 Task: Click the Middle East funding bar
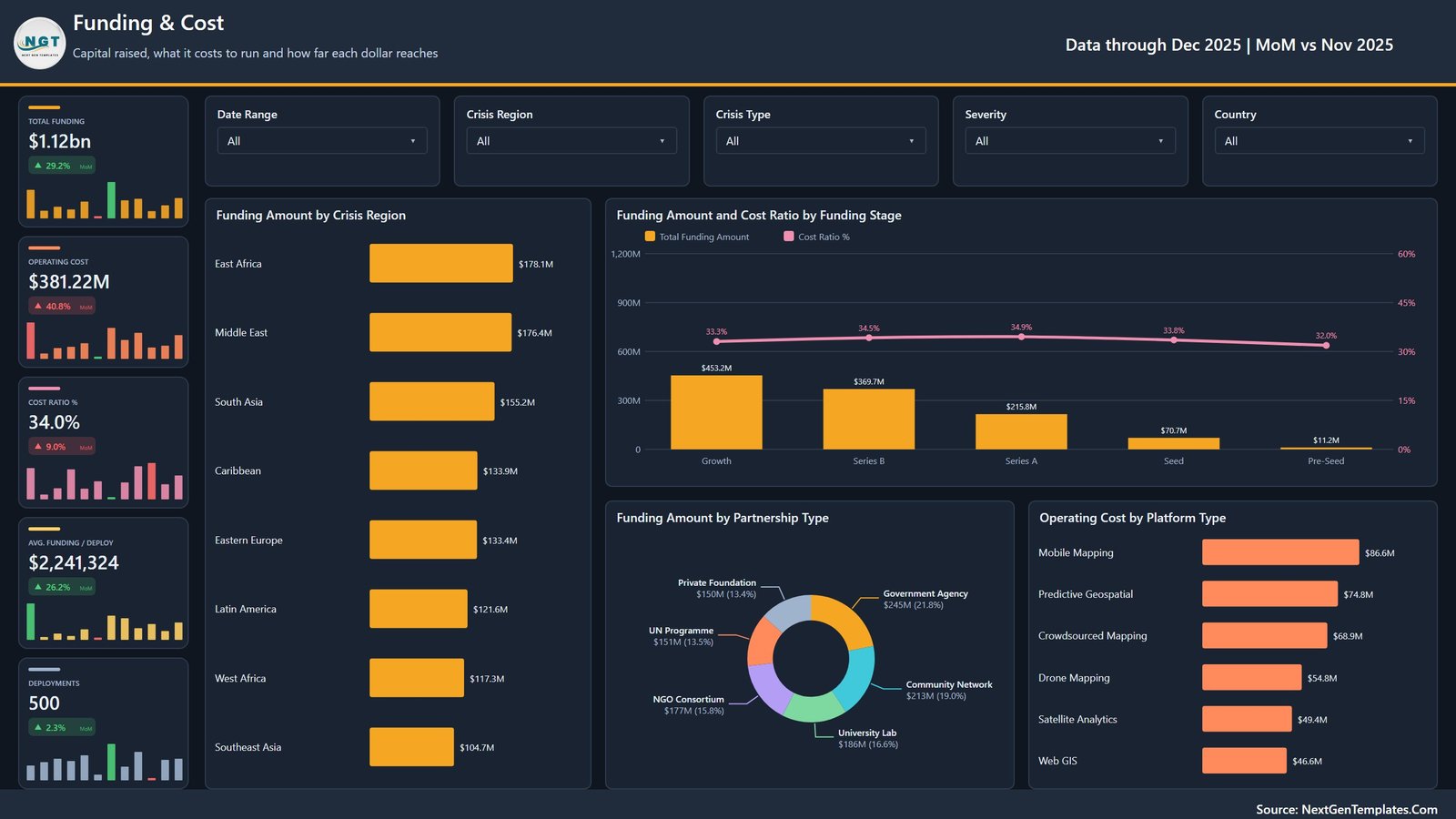[440, 332]
